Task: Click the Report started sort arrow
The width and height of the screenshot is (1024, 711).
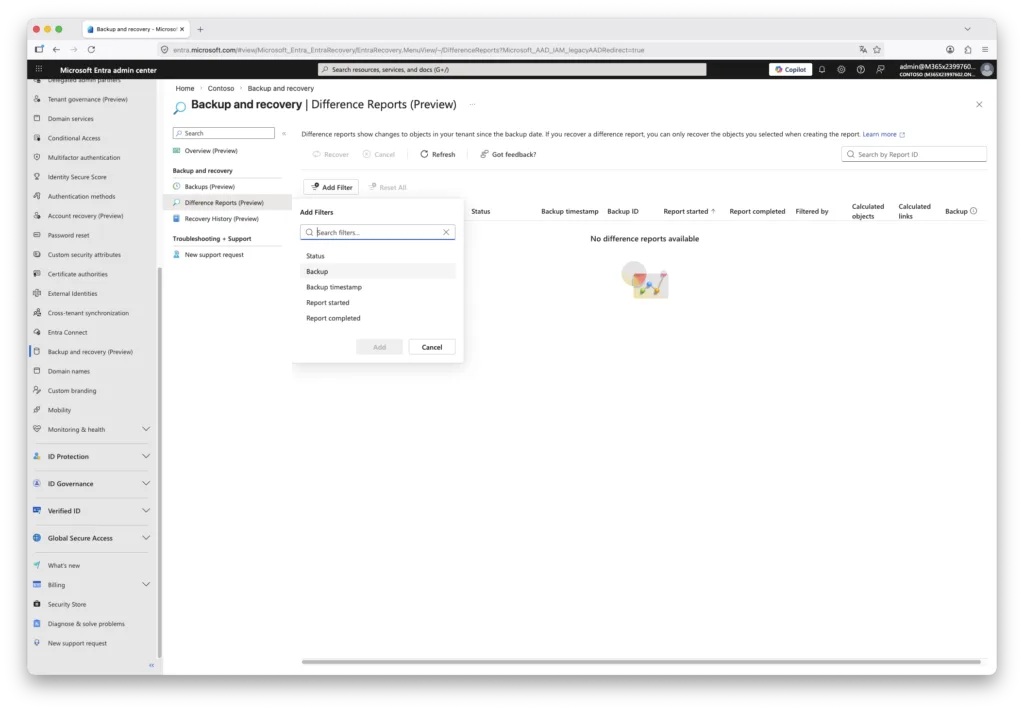Action: pyautogui.click(x=712, y=211)
